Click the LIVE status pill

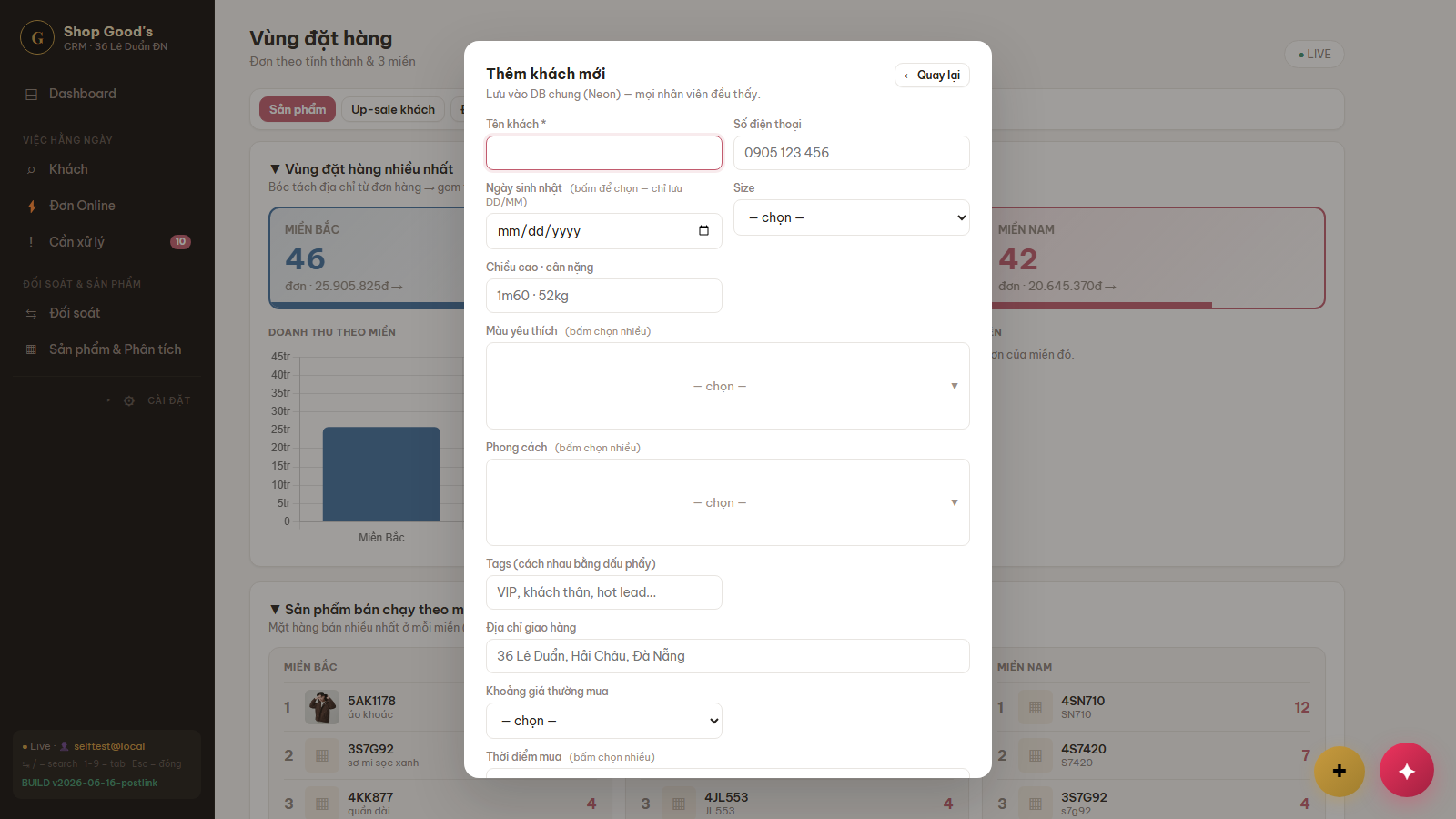click(x=1314, y=55)
